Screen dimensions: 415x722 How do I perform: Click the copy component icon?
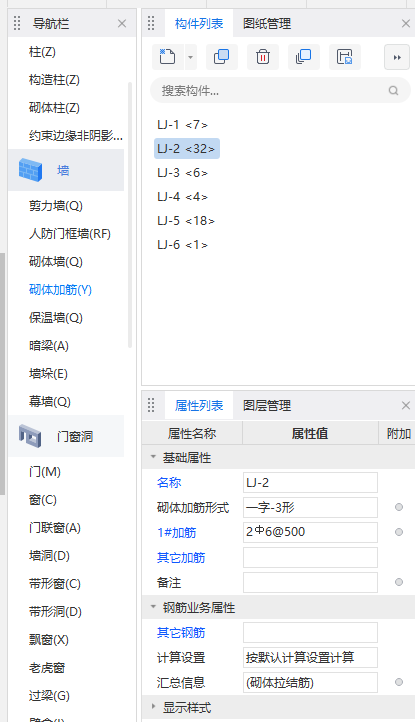click(222, 57)
